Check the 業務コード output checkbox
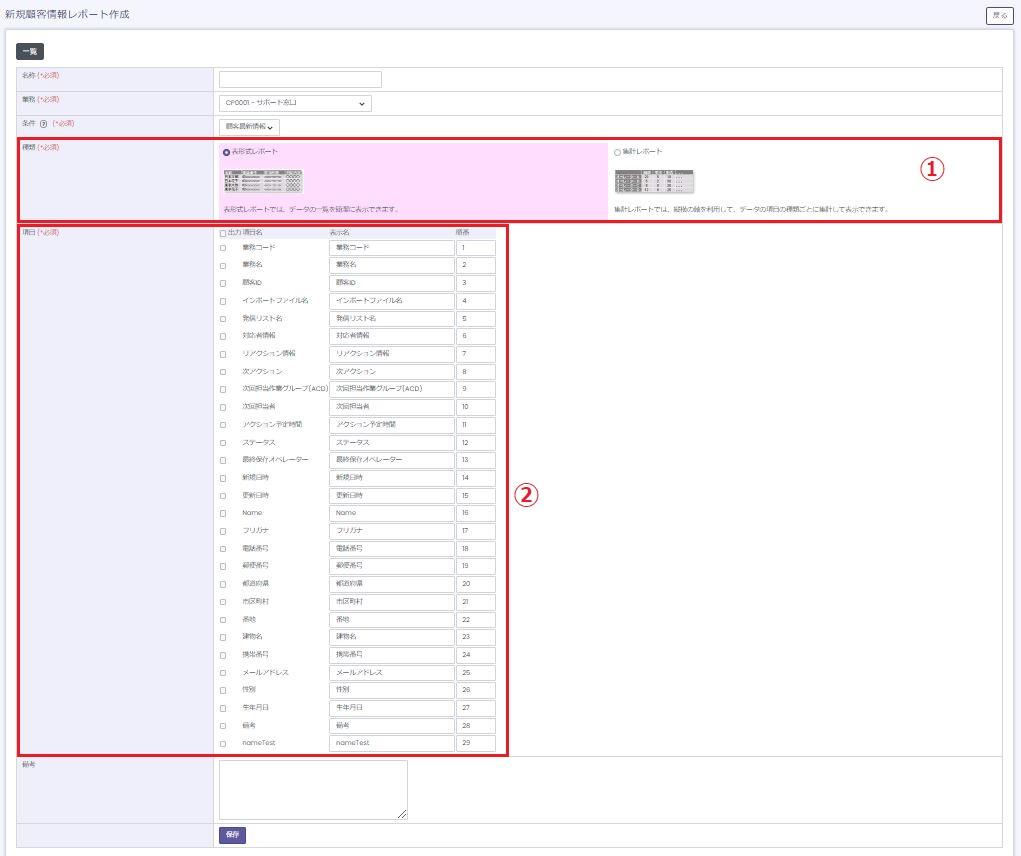Image resolution: width=1021 pixels, height=856 pixels. tap(223, 248)
